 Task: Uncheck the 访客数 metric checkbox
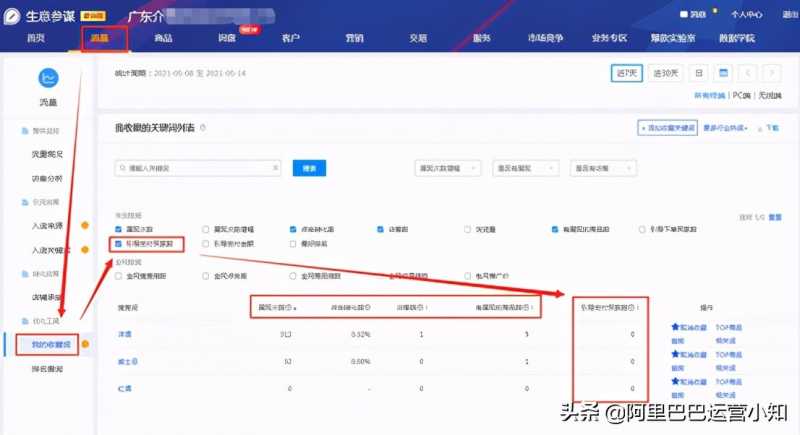[x=380, y=229]
